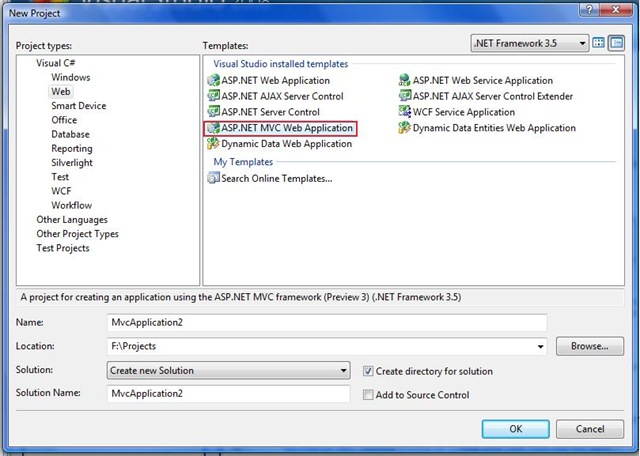Select Visual C# project type
The width and height of the screenshot is (640, 456).
(56, 63)
